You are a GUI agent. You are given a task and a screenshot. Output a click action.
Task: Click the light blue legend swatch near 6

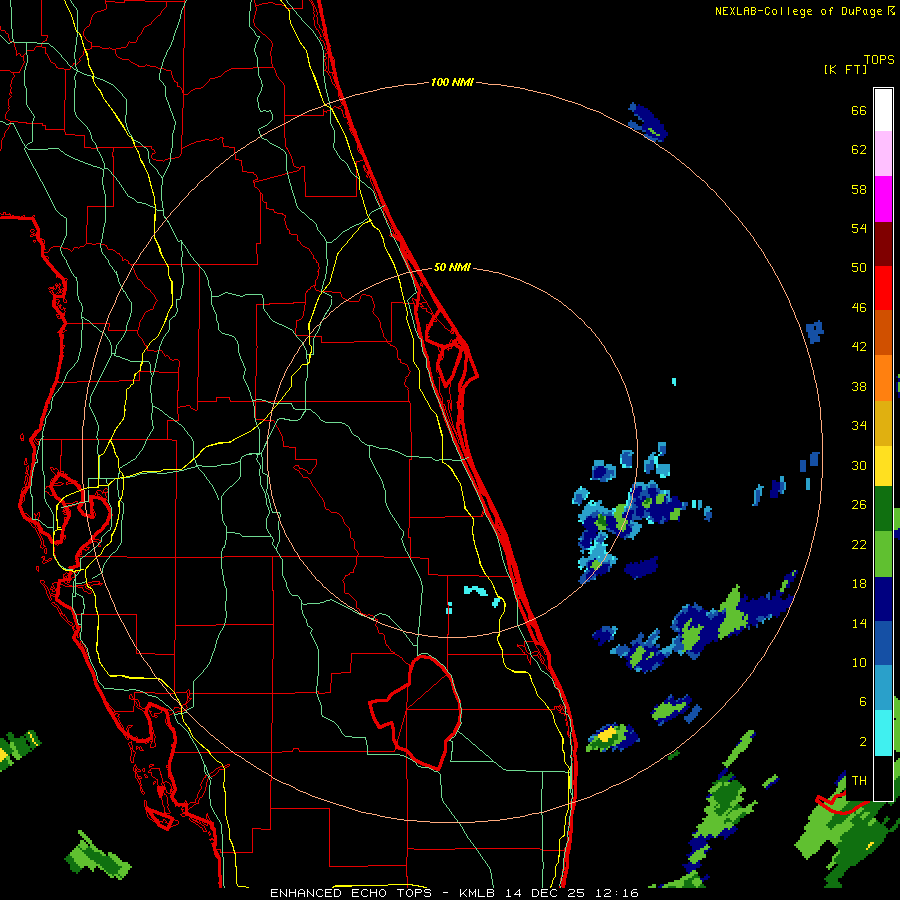(x=883, y=688)
